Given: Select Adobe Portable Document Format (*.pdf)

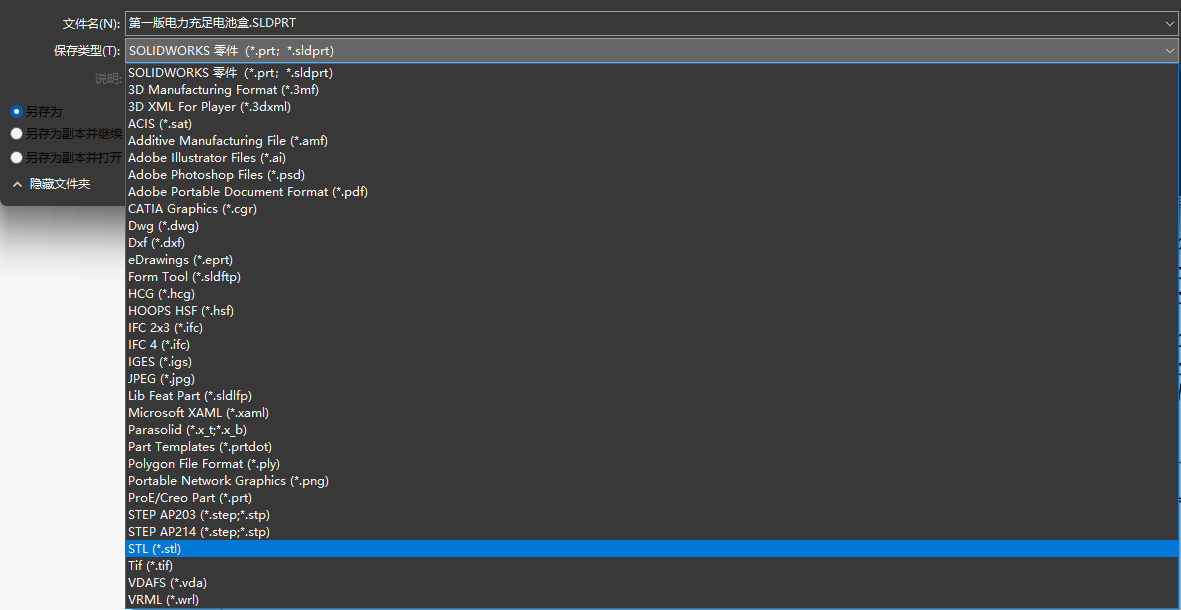Looking at the screenshot, I should coord(652,192).
